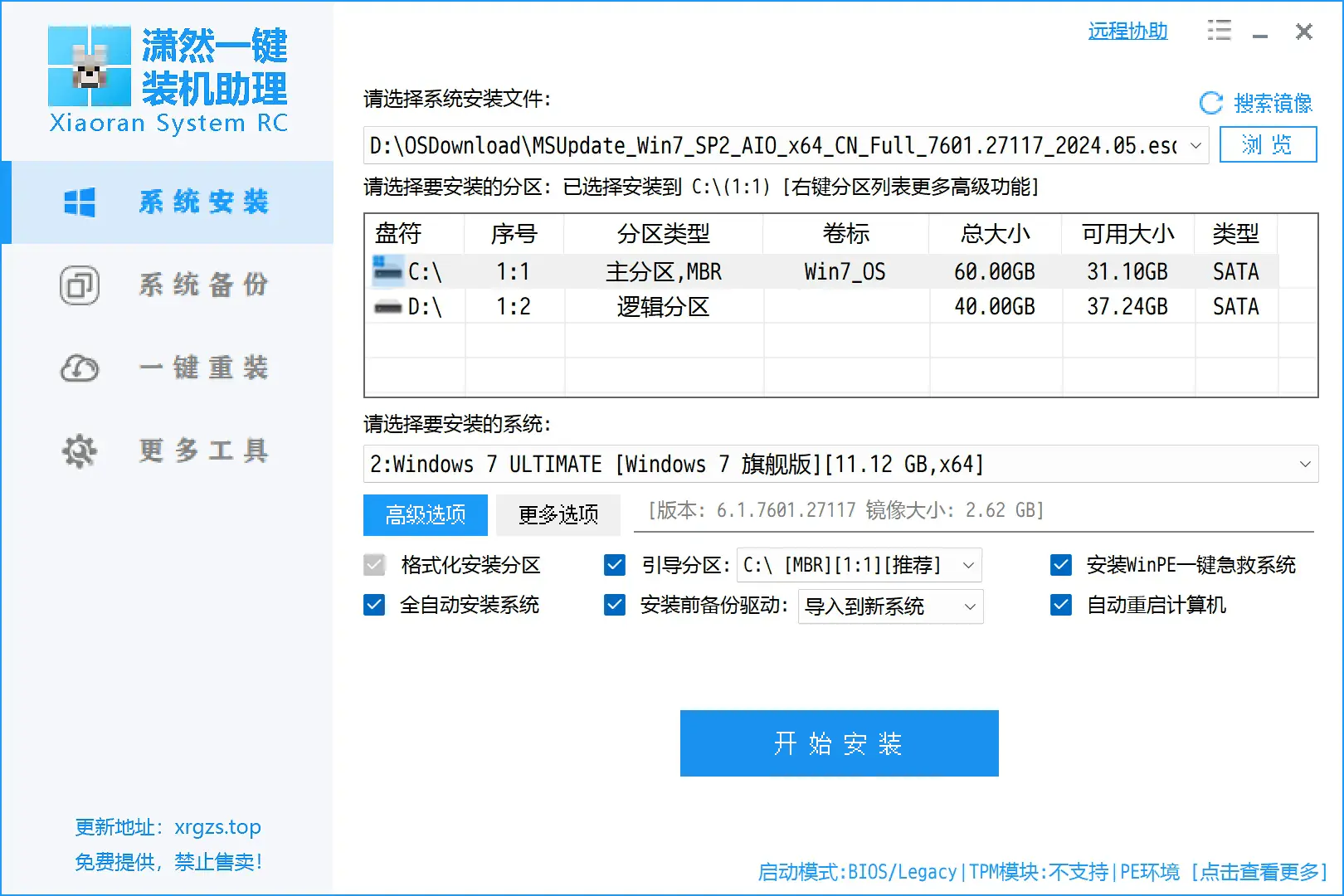1344x896 pixels.
Task: Select the 高级选项 tab
Action: [426, 515]
